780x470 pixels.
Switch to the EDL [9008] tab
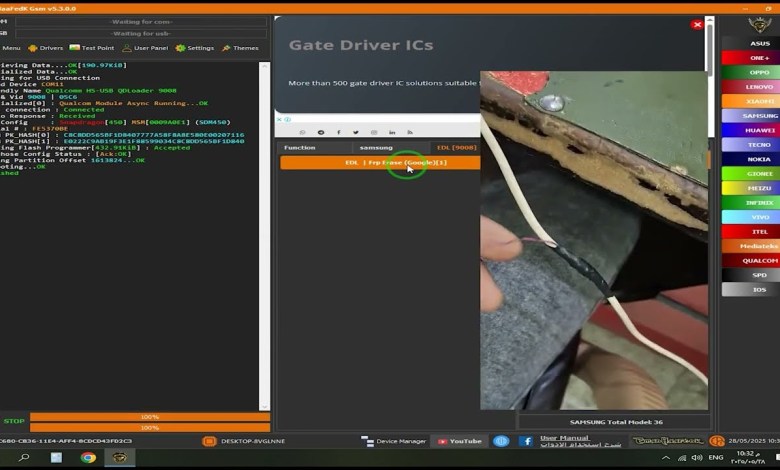click(x=456, y=147)
